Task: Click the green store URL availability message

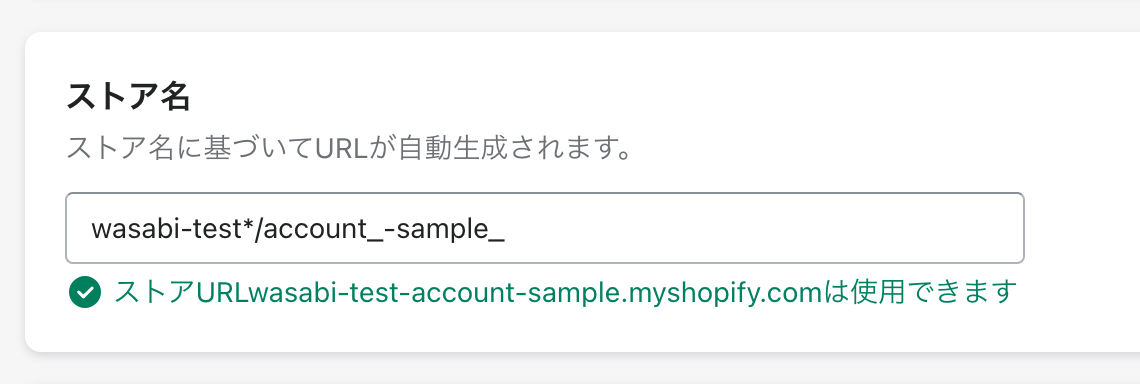Action: point(563,292)
